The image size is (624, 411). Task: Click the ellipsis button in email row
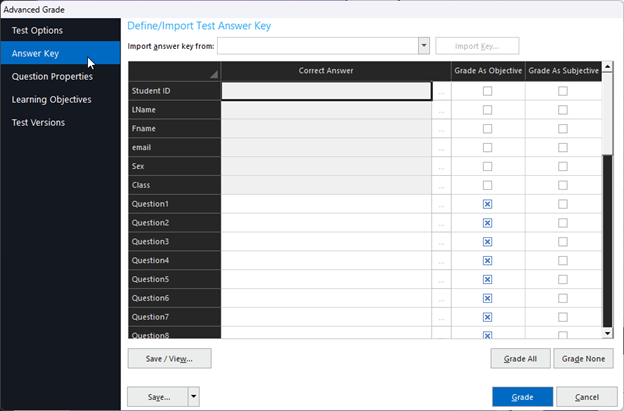441,148
